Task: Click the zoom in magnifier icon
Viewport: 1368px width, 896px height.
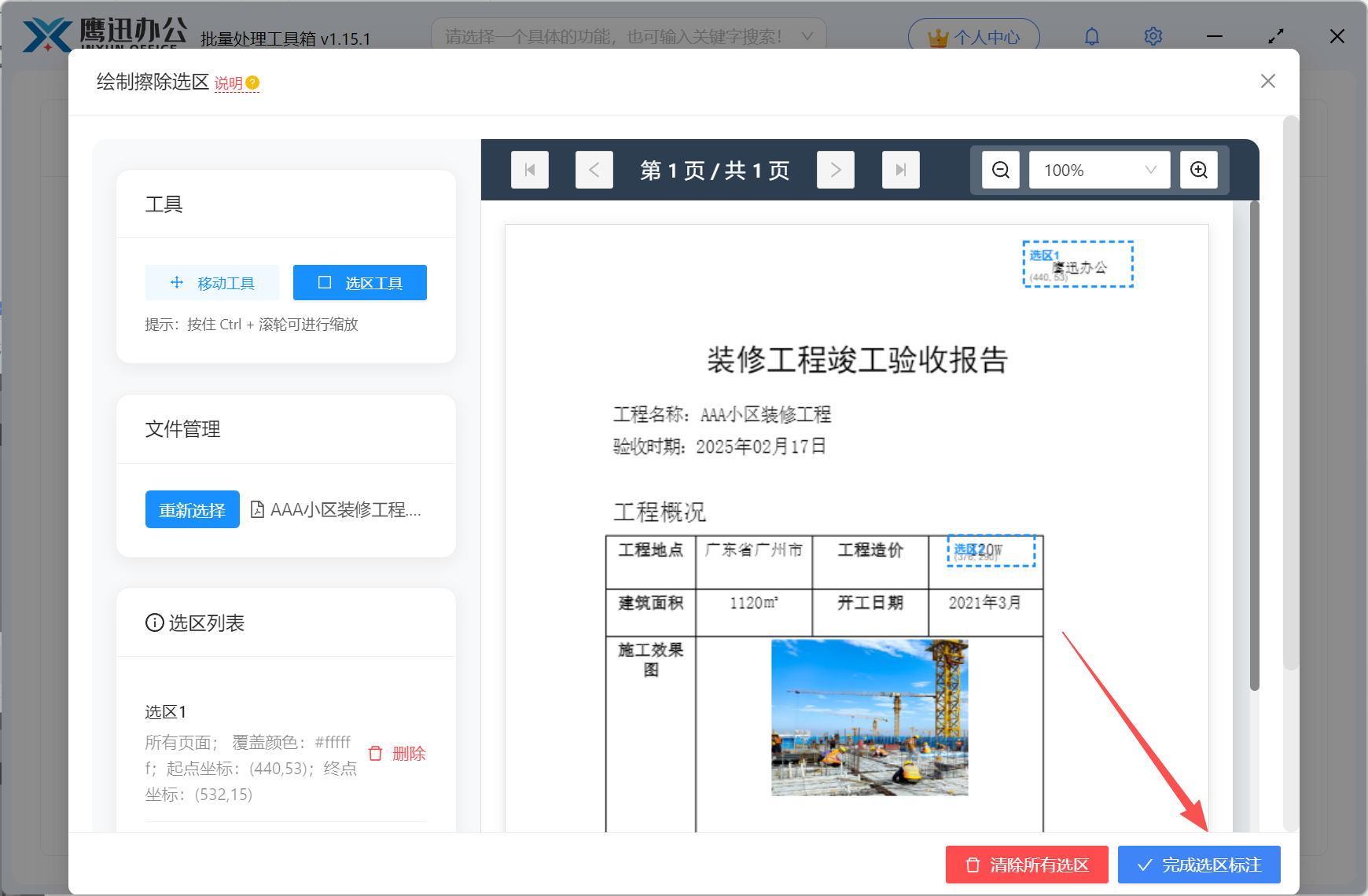Action: [1198, 169]
